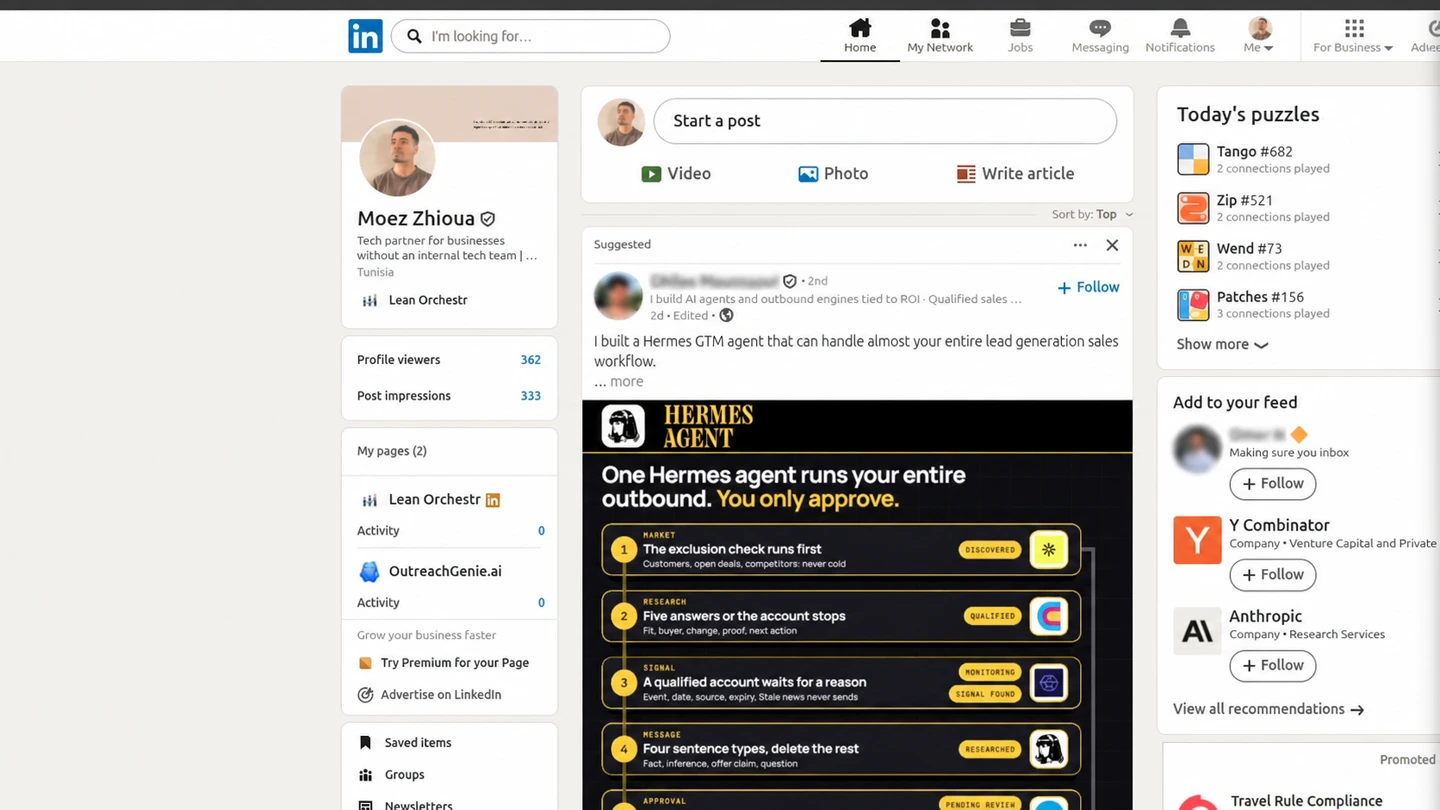Add a Photo to a post

[833, 174]
